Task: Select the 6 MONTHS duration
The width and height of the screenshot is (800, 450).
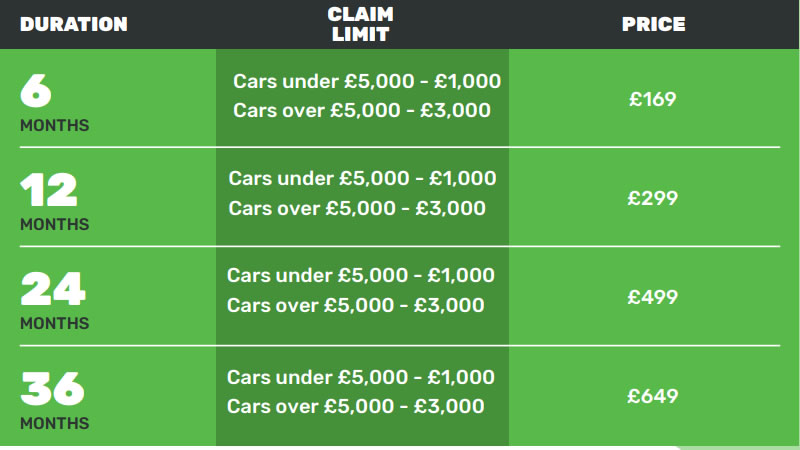Action: (x=55, y=103)
